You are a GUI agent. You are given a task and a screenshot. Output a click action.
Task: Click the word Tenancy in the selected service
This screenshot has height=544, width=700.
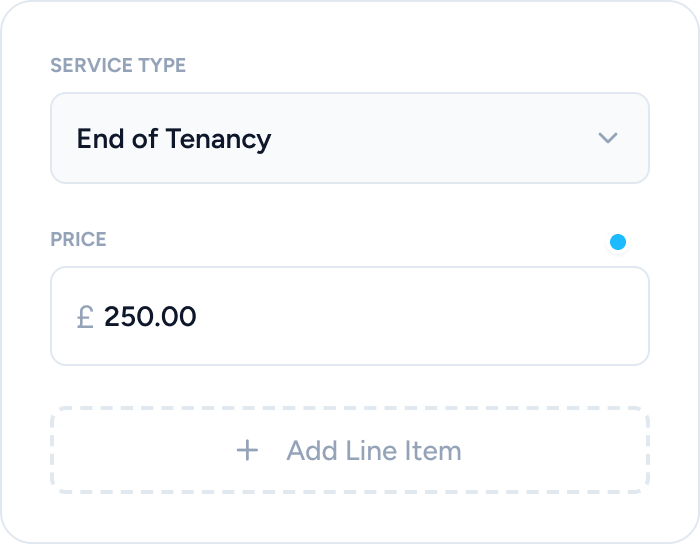coord(218,138)
